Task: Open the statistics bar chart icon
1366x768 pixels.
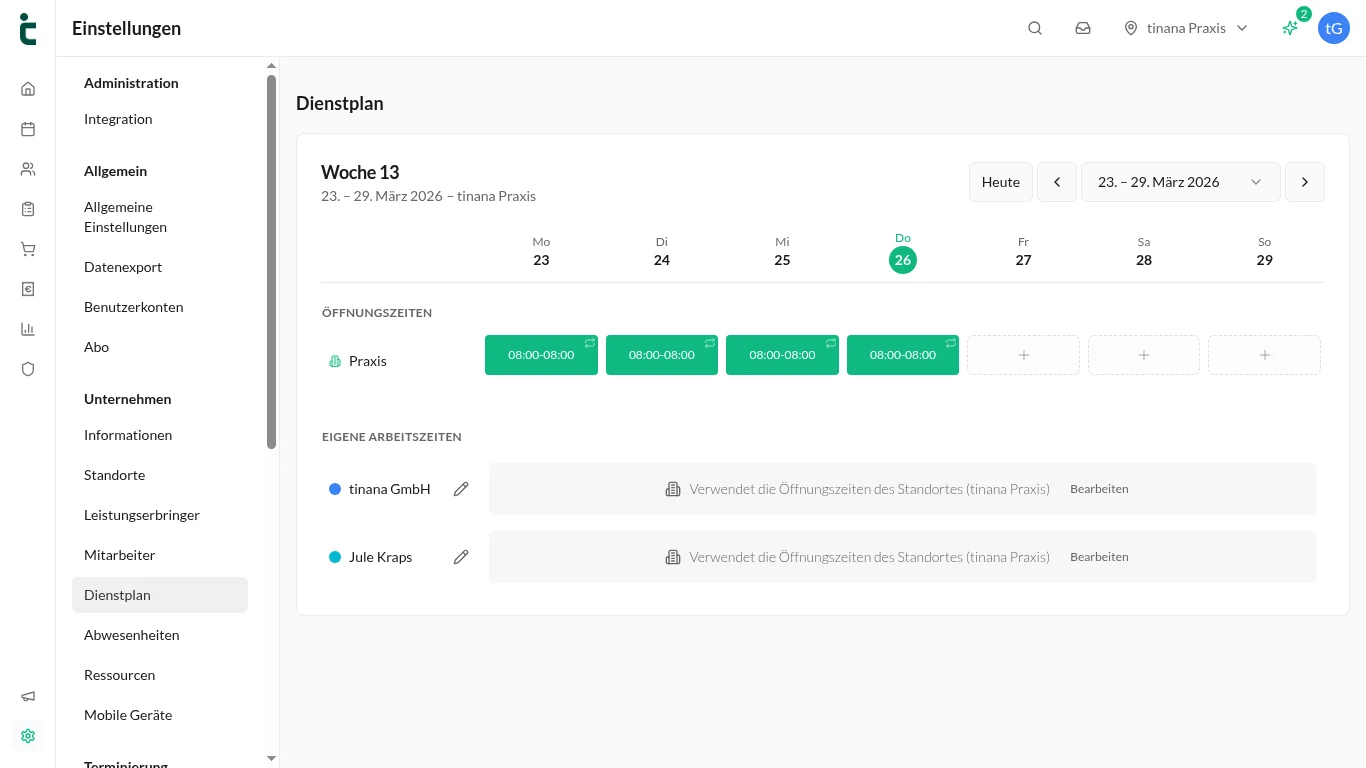Action: point(28,329)
